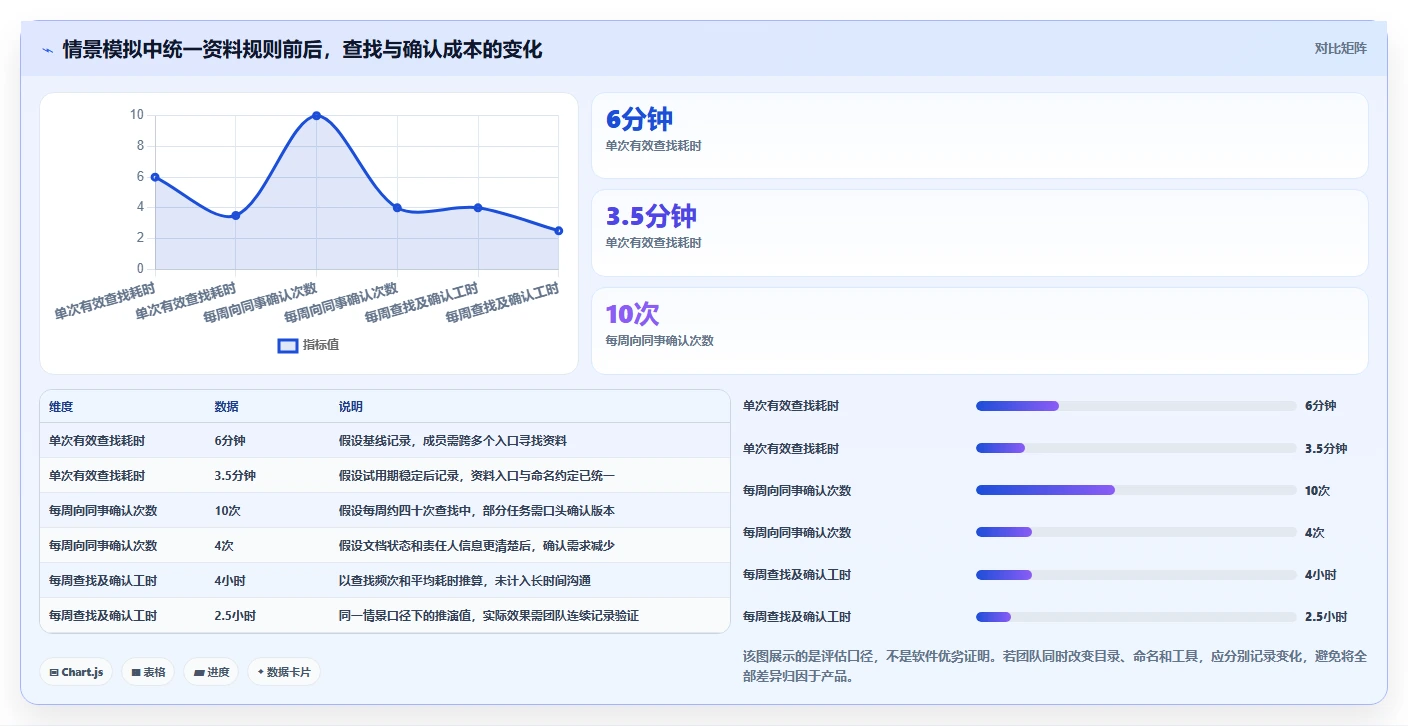Click the chart's peak data point at 10
This screenshot has height=726, width=1408.
click(x=316, y=115)
